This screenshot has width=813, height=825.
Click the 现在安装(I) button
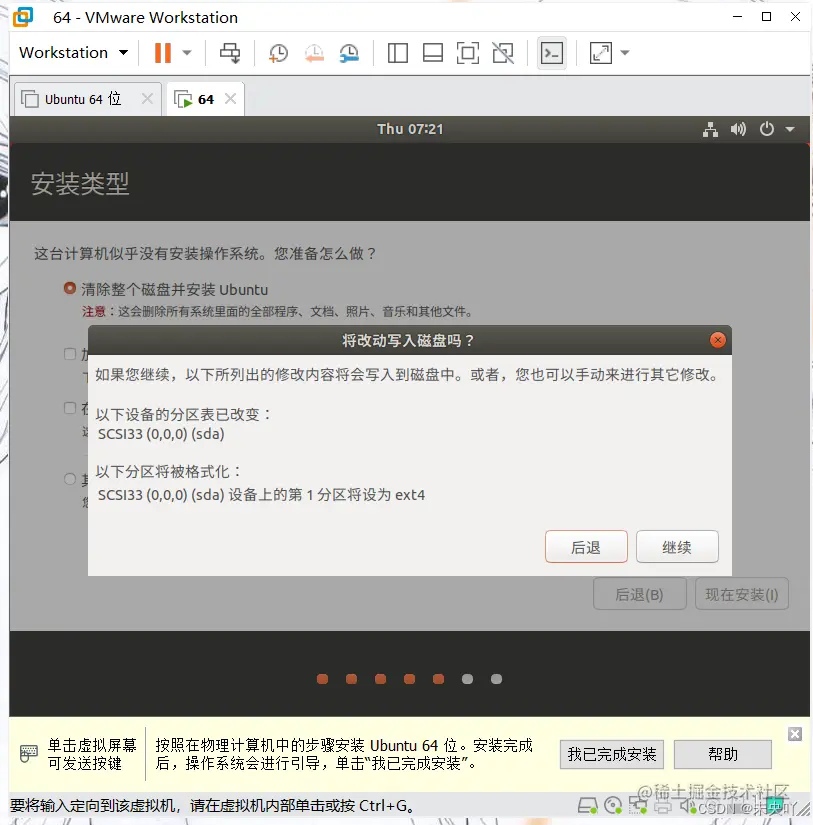click(x=741, y=594)
